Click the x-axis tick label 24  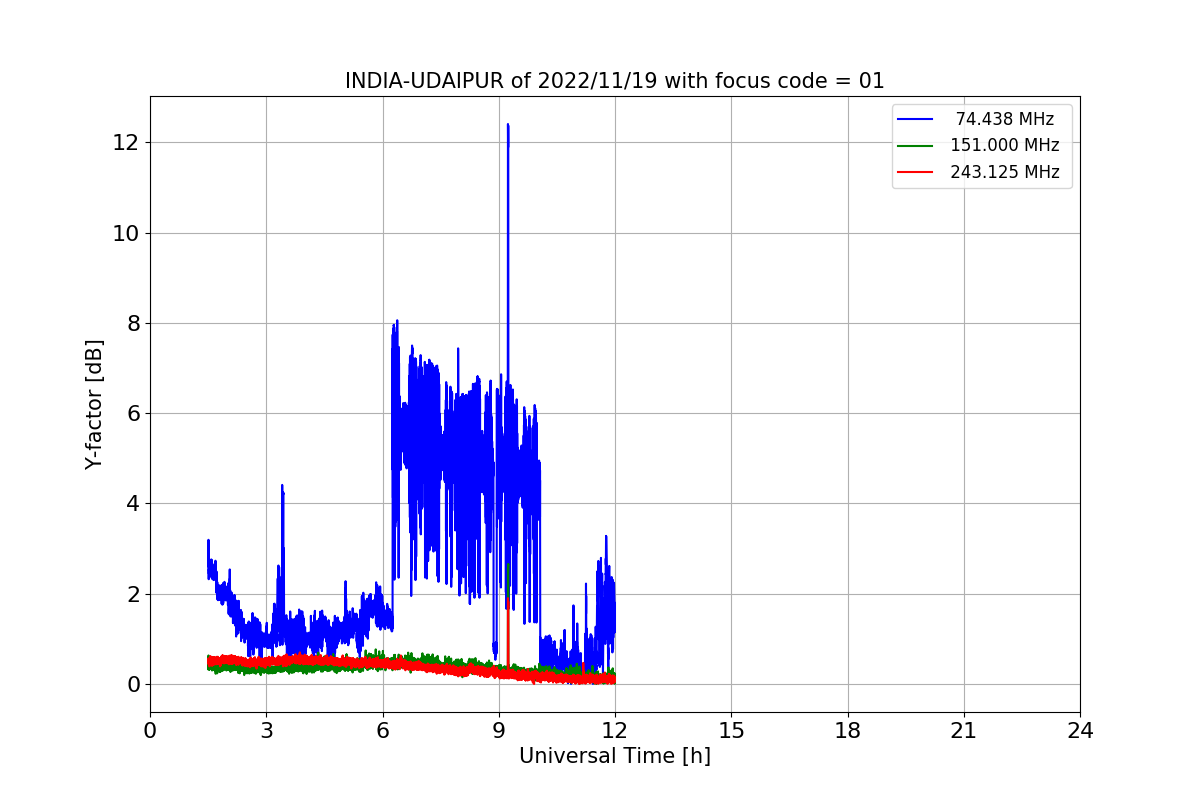(x=1080, y=731)
